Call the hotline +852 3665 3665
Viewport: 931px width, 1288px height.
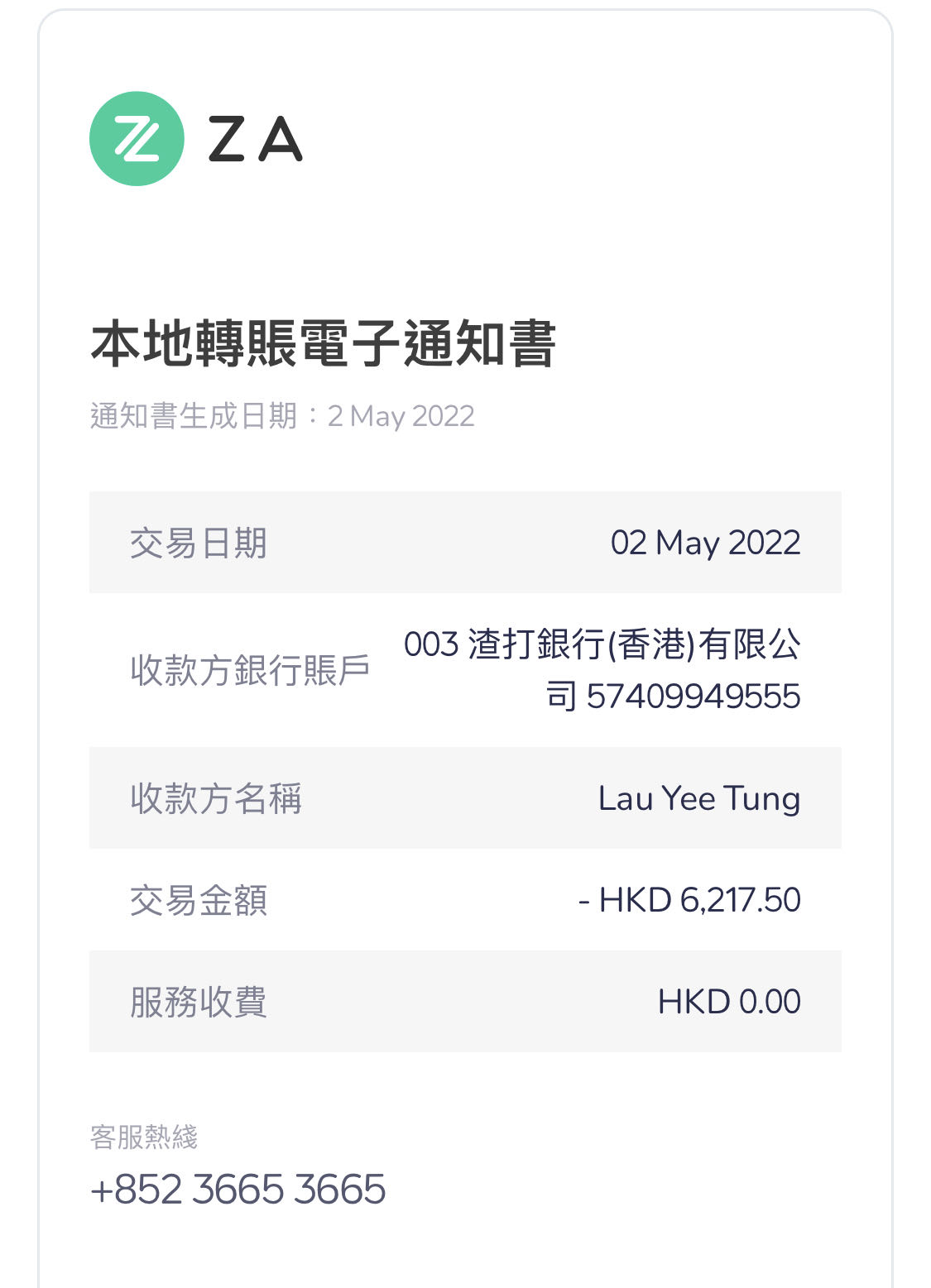(238, 1190)
